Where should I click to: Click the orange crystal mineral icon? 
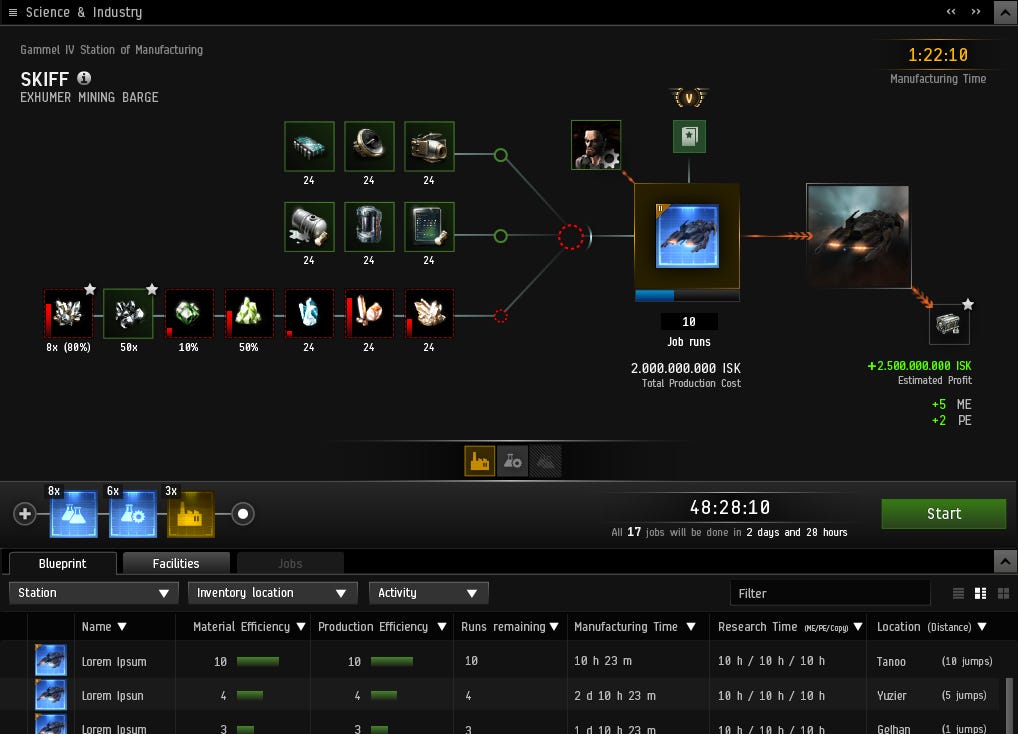coord(369,313)
